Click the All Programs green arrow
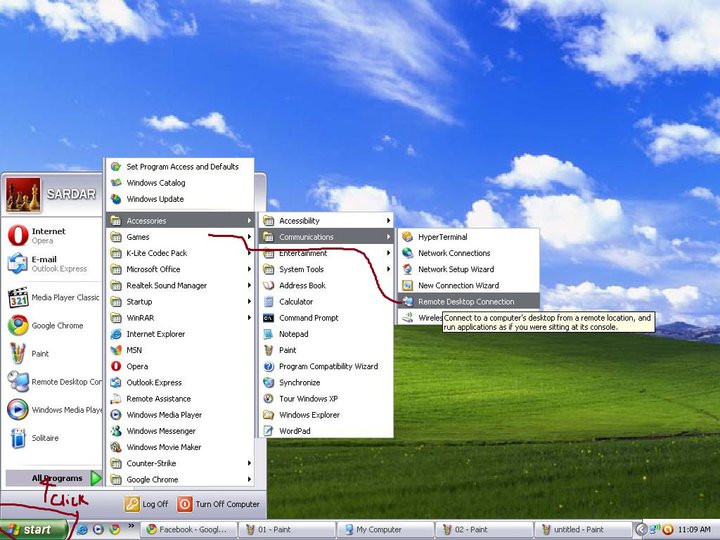 [95, 478]
